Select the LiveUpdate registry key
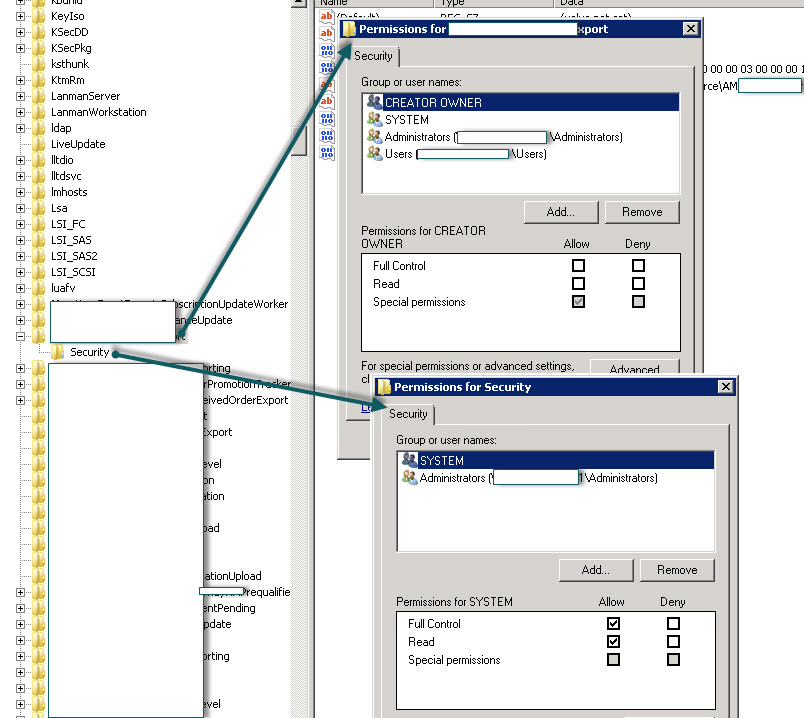 coord(78,144)
